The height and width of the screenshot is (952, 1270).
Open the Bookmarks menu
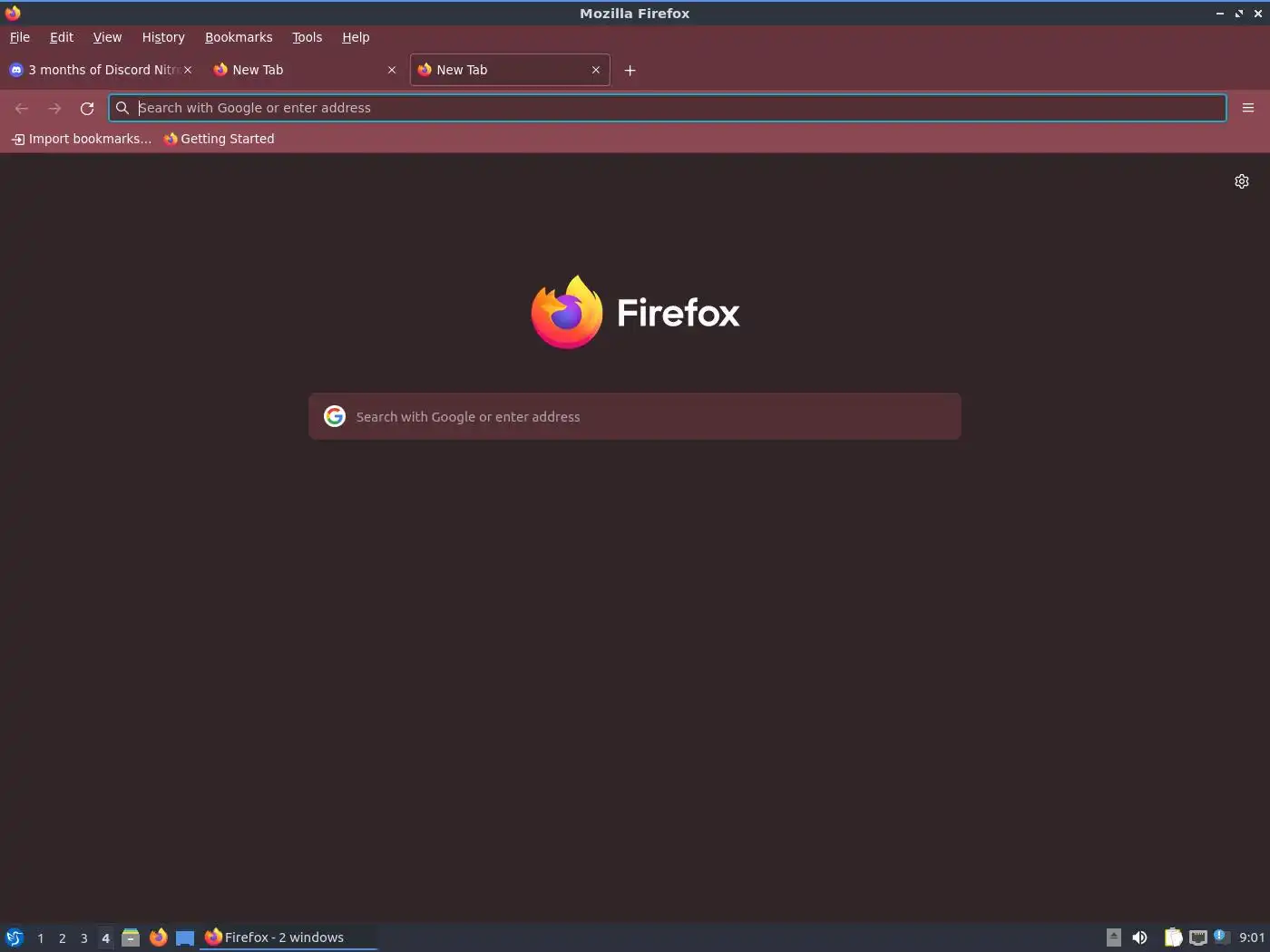[239, 37]
